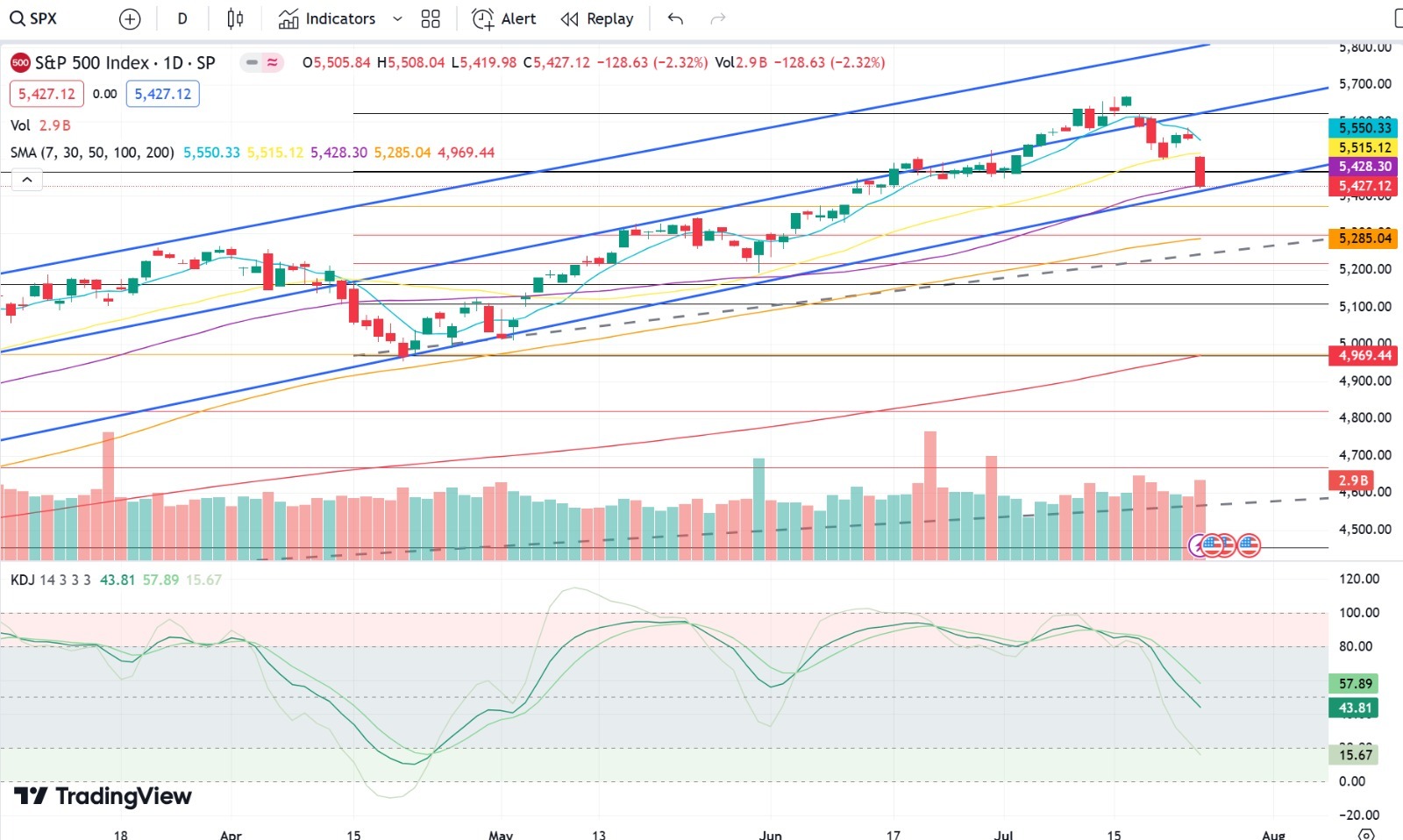This screenshot has width=1403, height=840.
Task: Click the High value H5,508.04
Action: click(411, 62)
